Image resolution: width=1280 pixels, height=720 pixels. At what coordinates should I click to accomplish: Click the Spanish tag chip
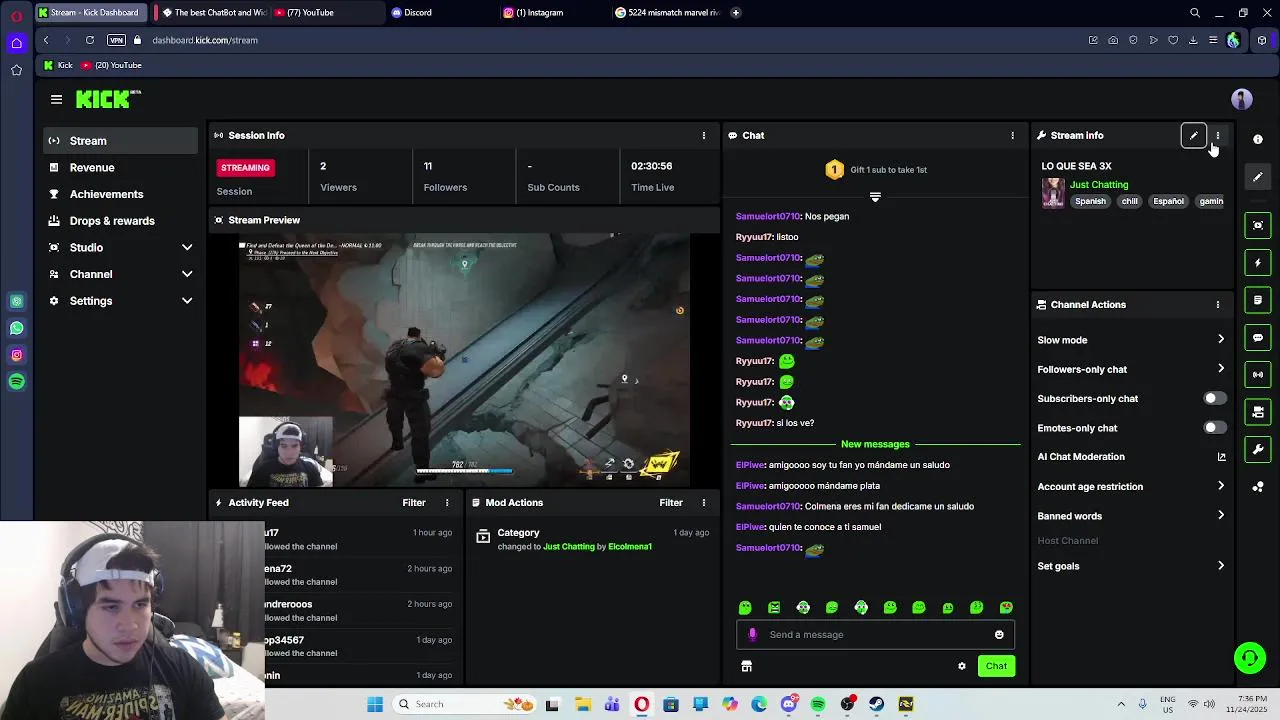point(1090,201)
